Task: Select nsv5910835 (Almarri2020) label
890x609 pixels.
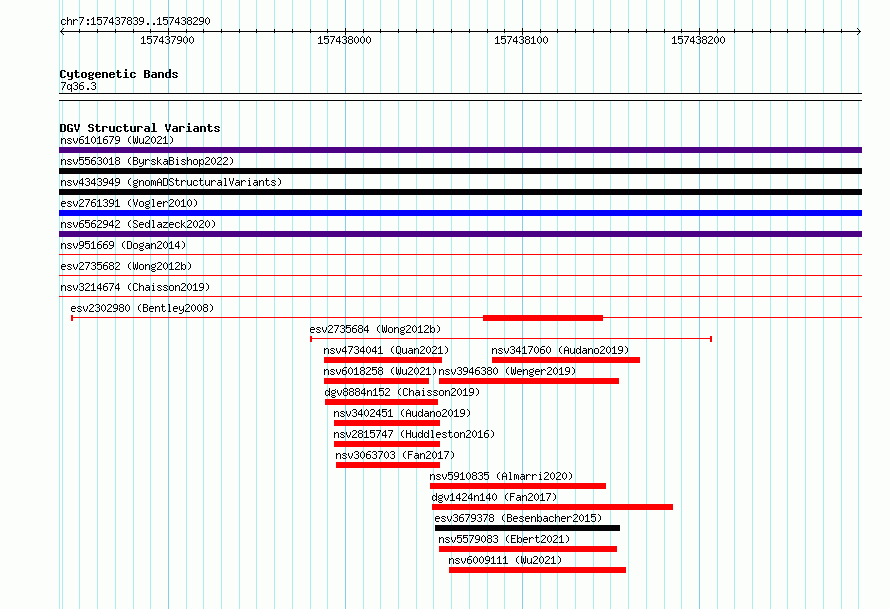Action: click(x=501, y=476)
